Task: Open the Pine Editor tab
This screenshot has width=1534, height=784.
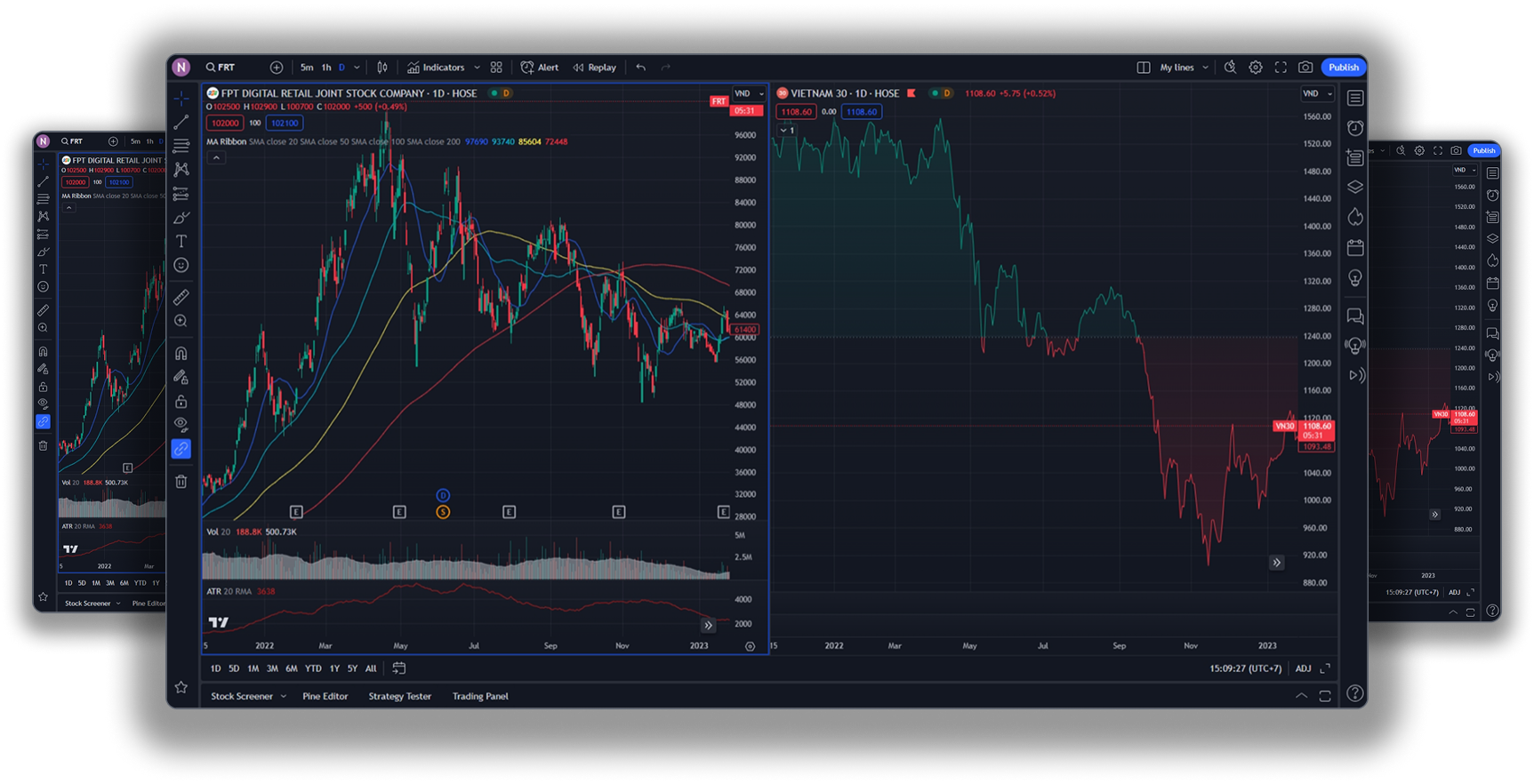Action: (325, 696)
